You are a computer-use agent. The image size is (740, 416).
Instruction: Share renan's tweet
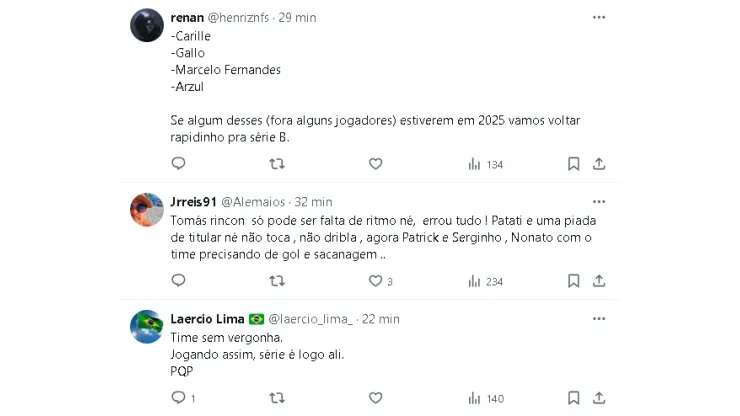(x=599, y=164)
